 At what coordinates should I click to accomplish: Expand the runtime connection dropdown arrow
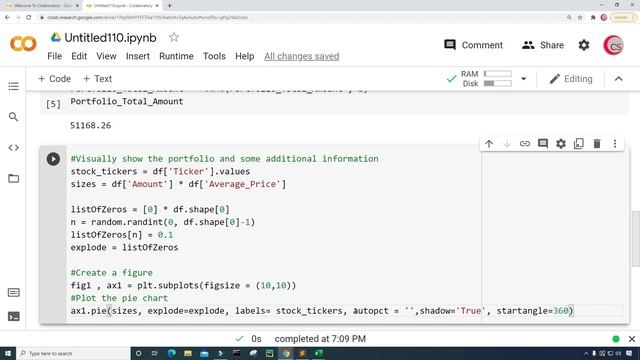click(524, 79)
